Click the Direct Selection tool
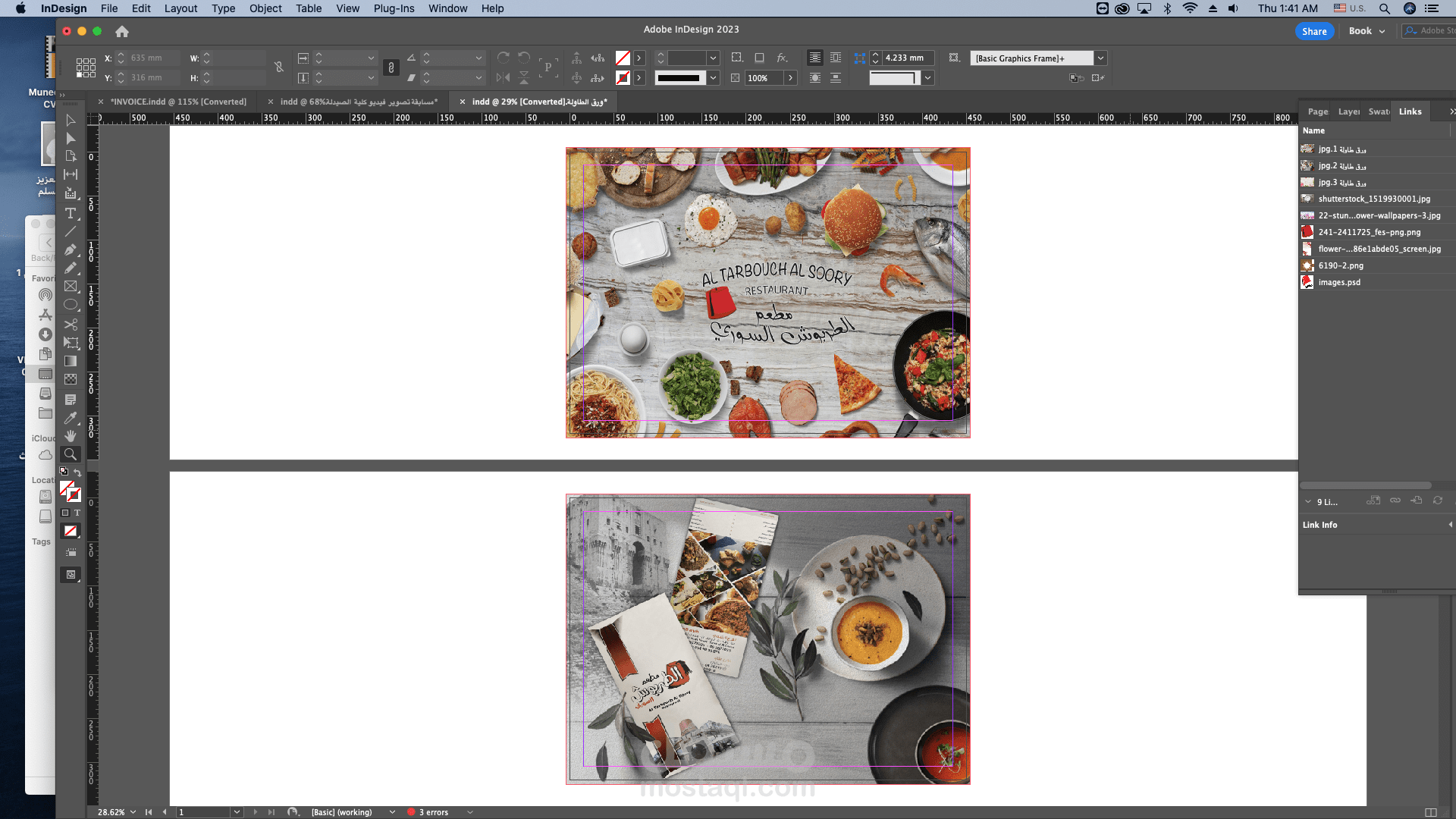 click(71, 139)
